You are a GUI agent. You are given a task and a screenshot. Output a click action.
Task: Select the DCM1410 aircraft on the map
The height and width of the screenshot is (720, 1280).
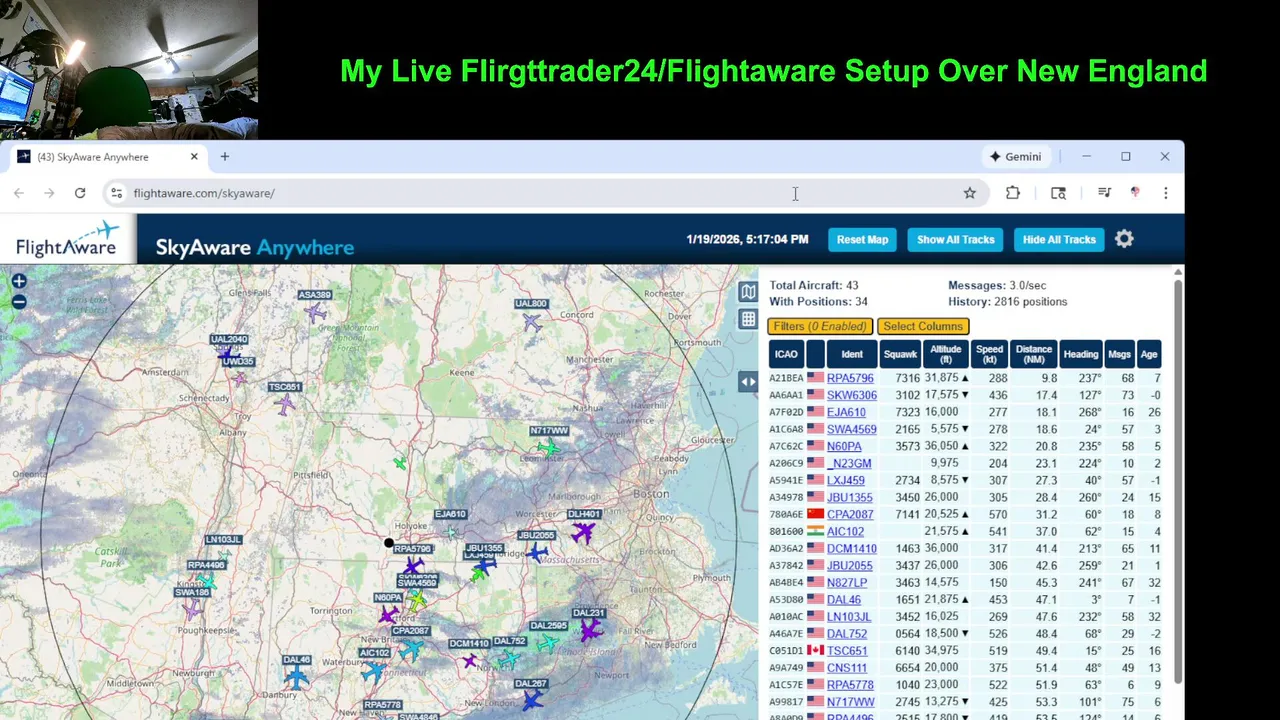(470, 660)
